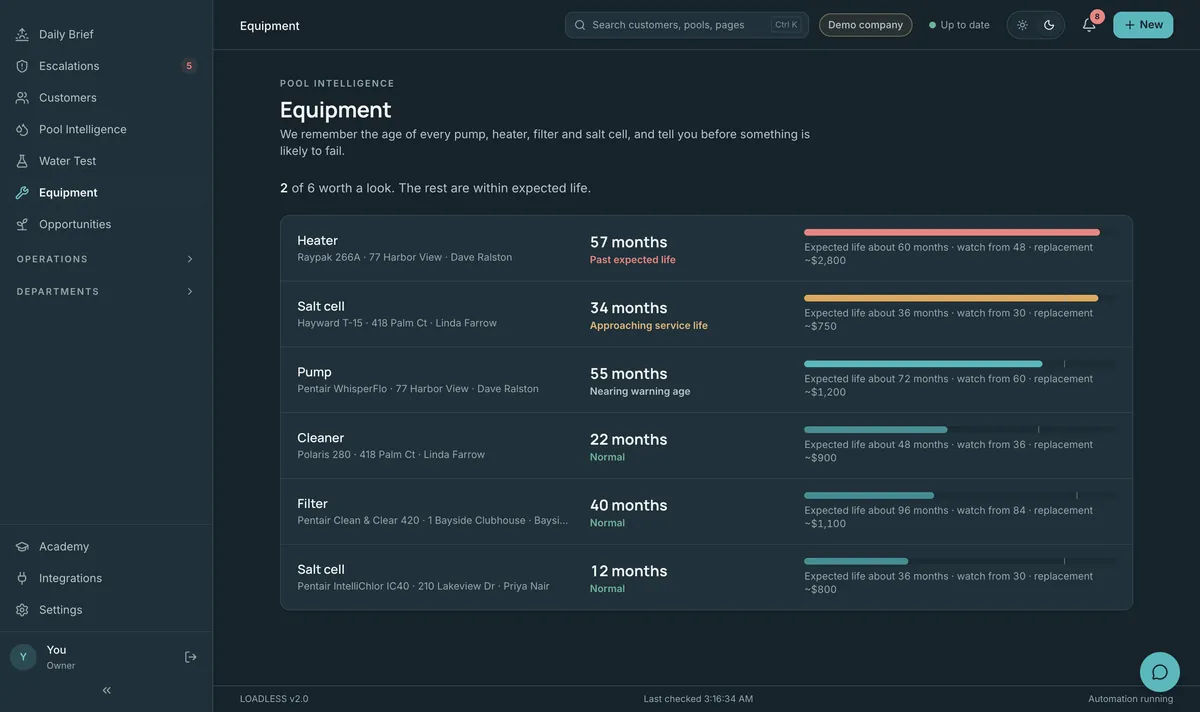
Task: Select Cleaner Polaris 280 row title
Action: click(320, 438)
